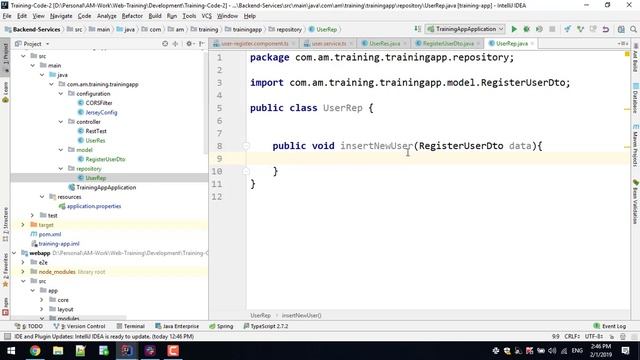Open the Favorites side tab
Viewport: 640px width, 360px height.
5,269
